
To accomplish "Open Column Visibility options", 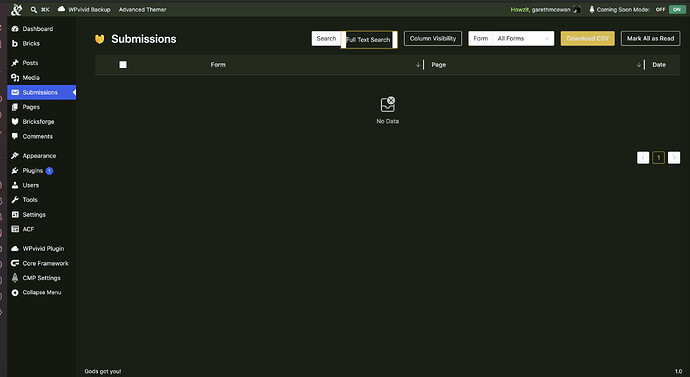I will pos(433,39).
